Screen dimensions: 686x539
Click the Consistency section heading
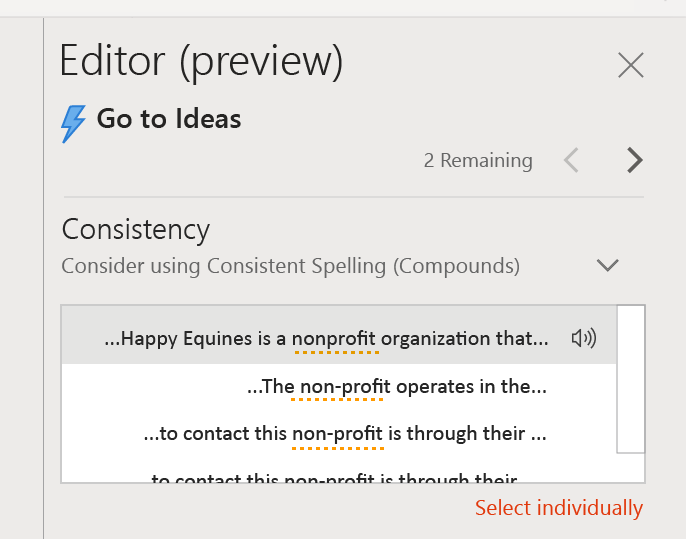point(136,229)
